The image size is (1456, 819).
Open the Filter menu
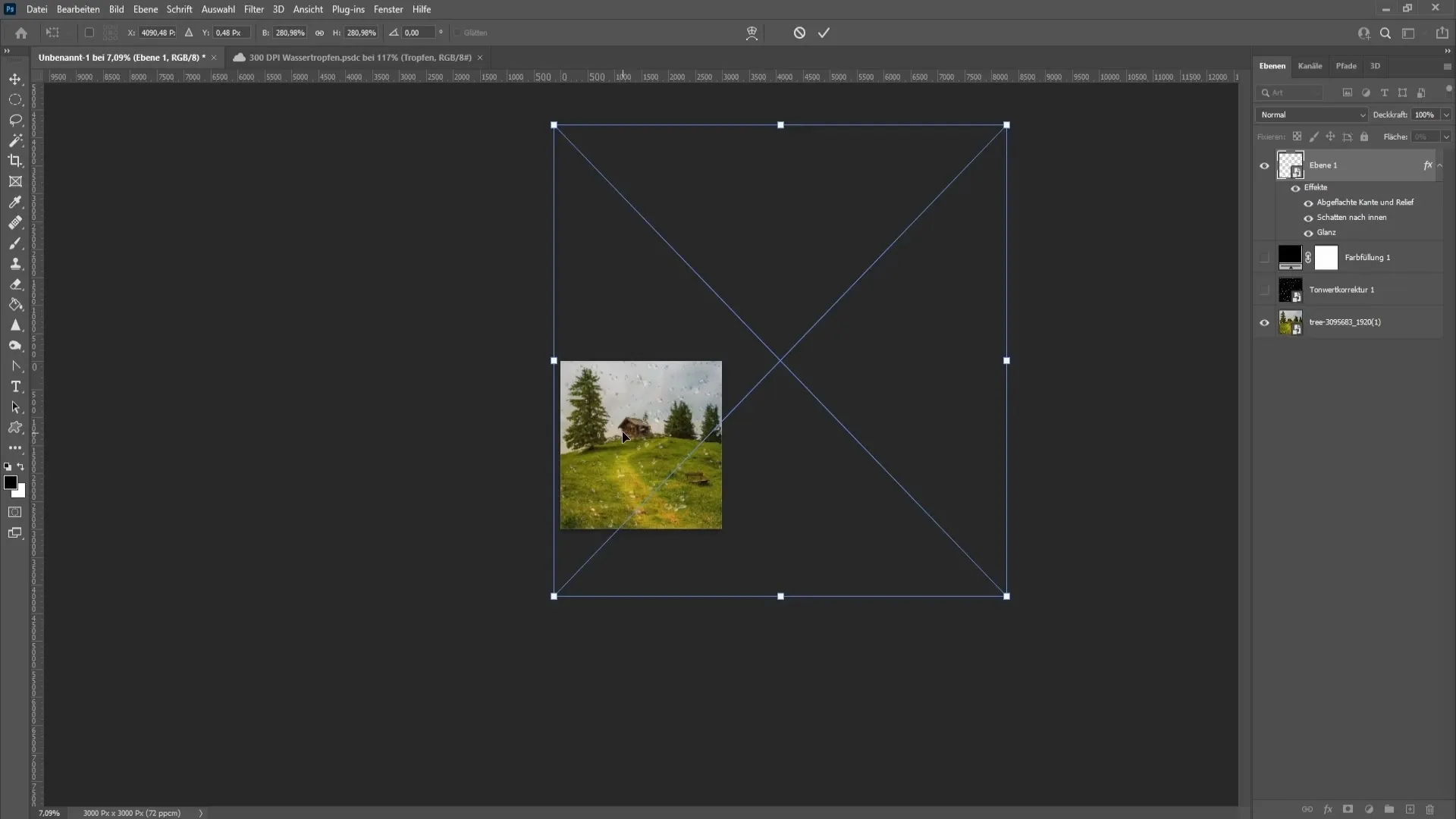click(253, 9)
